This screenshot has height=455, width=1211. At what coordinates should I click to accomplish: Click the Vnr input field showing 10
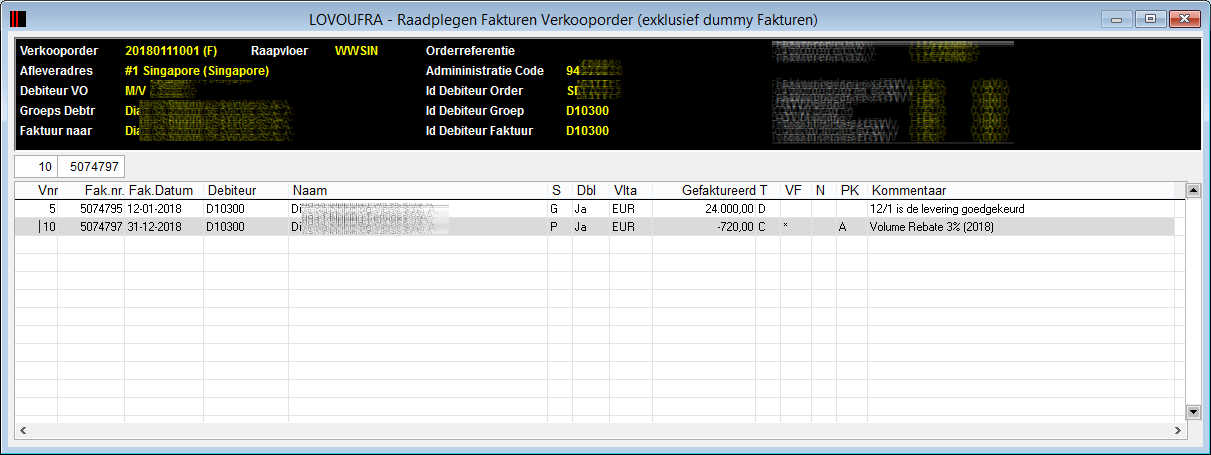click(x=36, y=167)
